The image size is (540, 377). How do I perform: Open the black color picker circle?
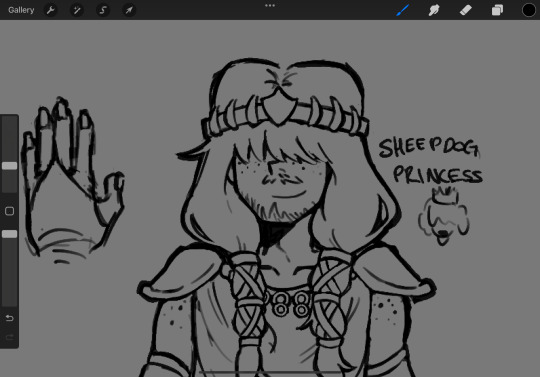click(529, 10)
